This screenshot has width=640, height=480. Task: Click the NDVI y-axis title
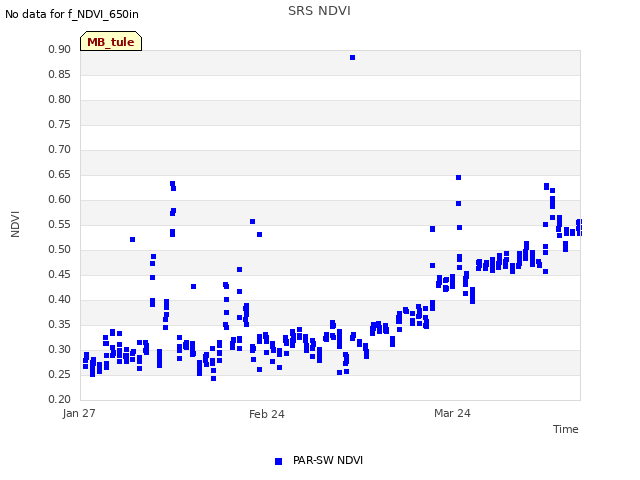pyautogui.click(x=15, y=224)
